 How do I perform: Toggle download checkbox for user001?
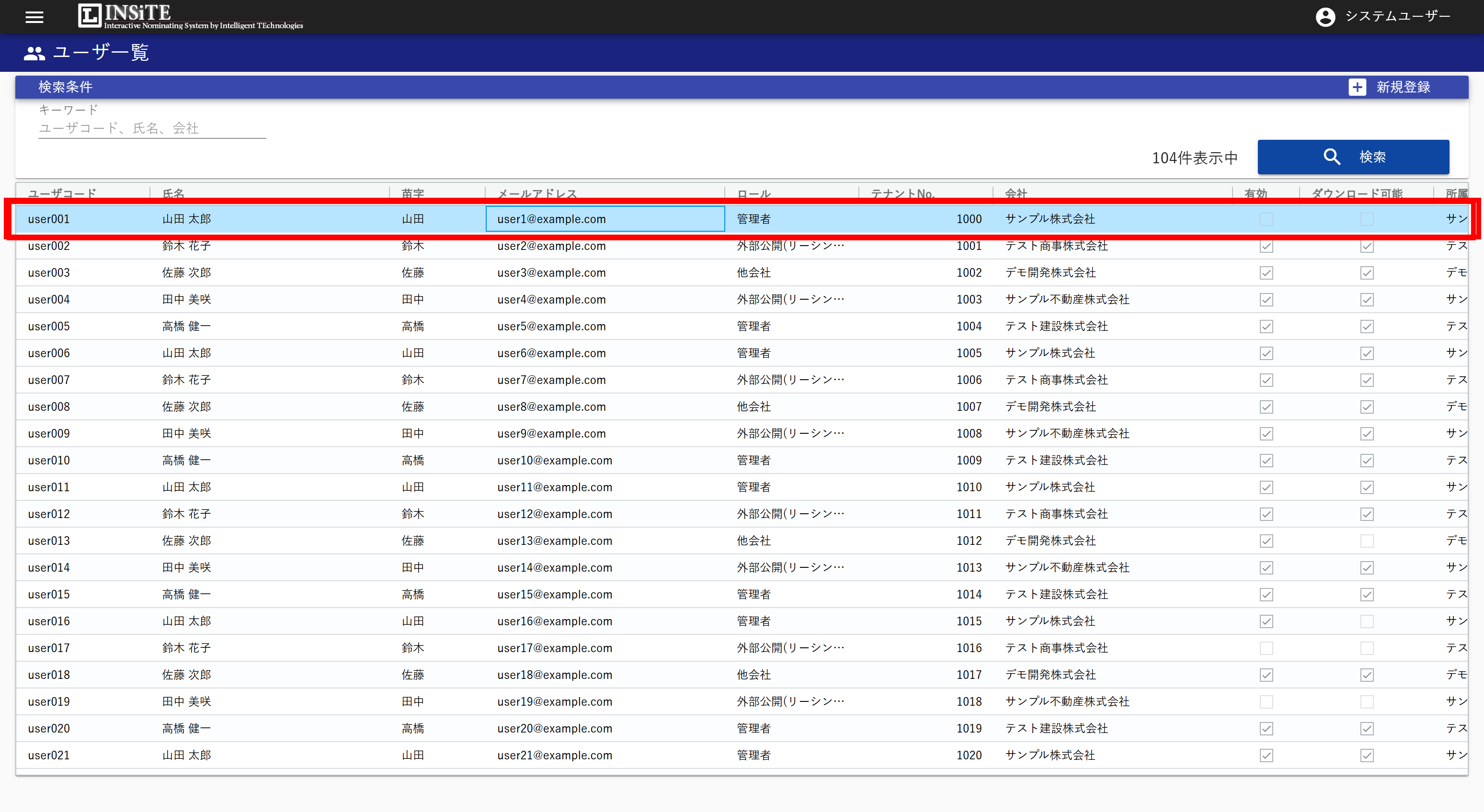pos(1367,219)
